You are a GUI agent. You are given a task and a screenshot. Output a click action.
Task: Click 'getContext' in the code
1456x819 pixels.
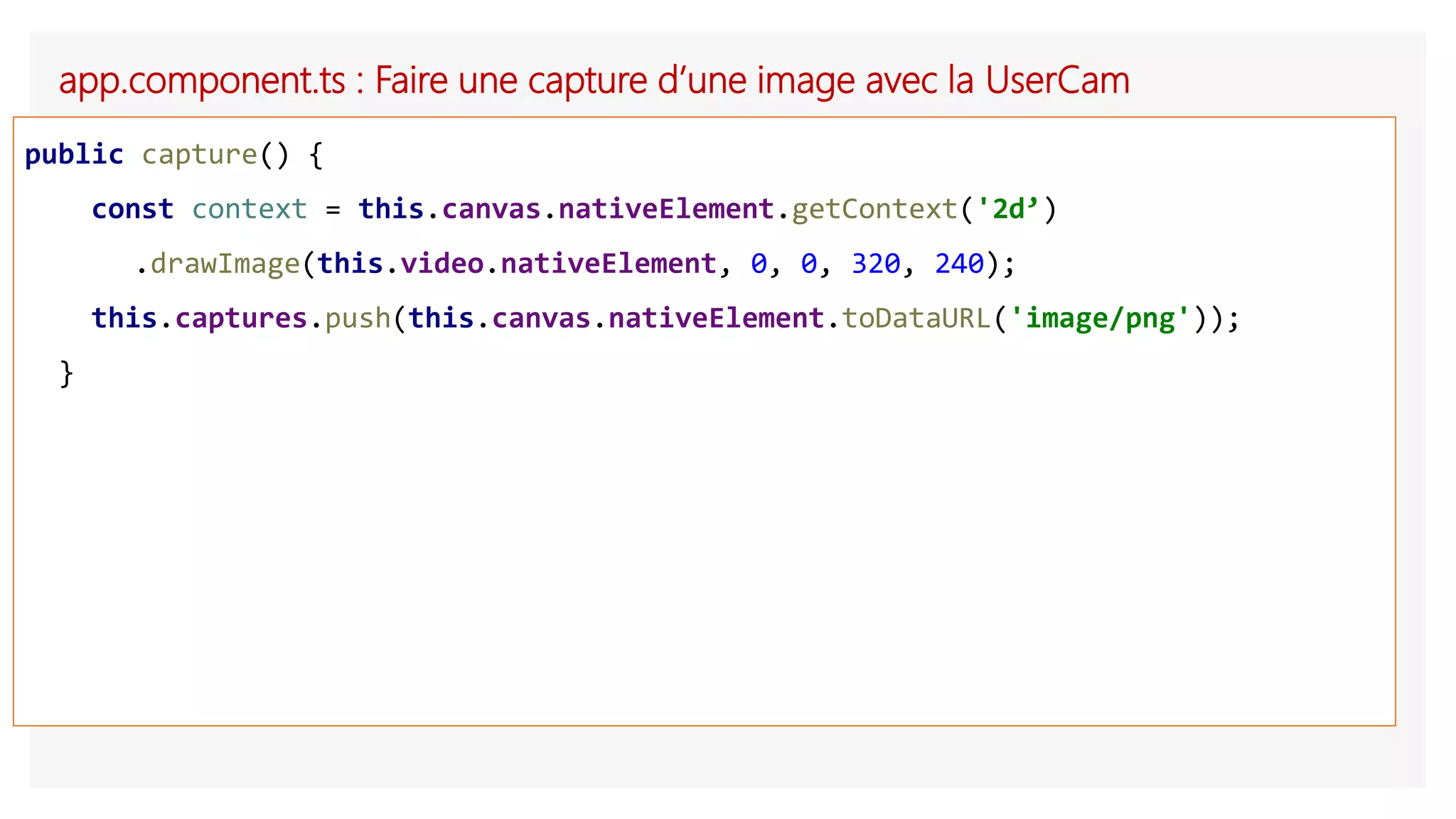(x=874, y=210)
